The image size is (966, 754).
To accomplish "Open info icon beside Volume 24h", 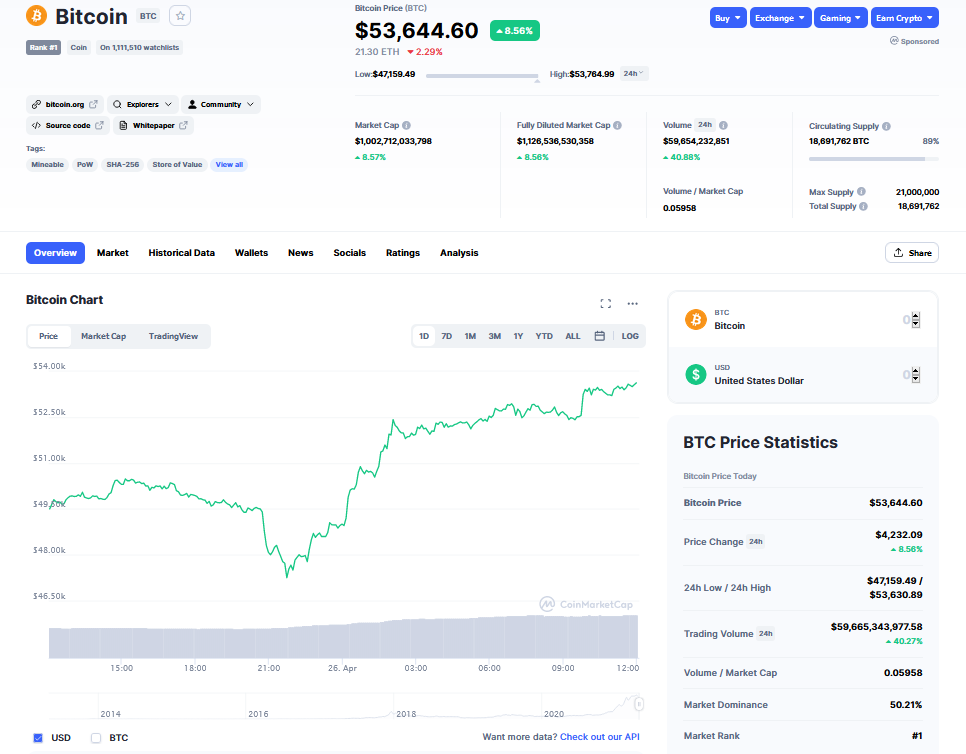I will click(x=723, y=125).
